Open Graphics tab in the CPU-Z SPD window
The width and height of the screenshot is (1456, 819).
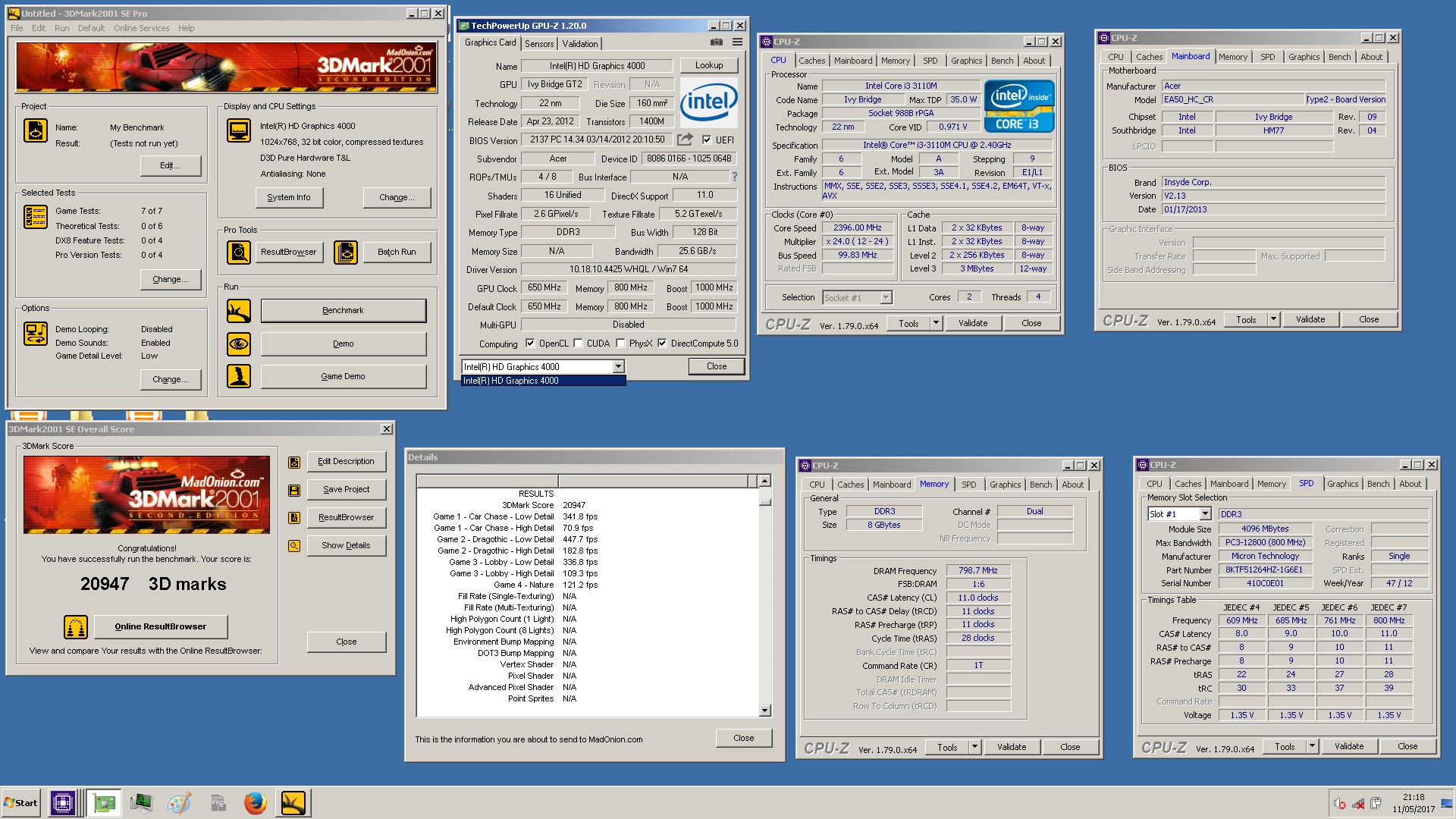coord(1342,484)
